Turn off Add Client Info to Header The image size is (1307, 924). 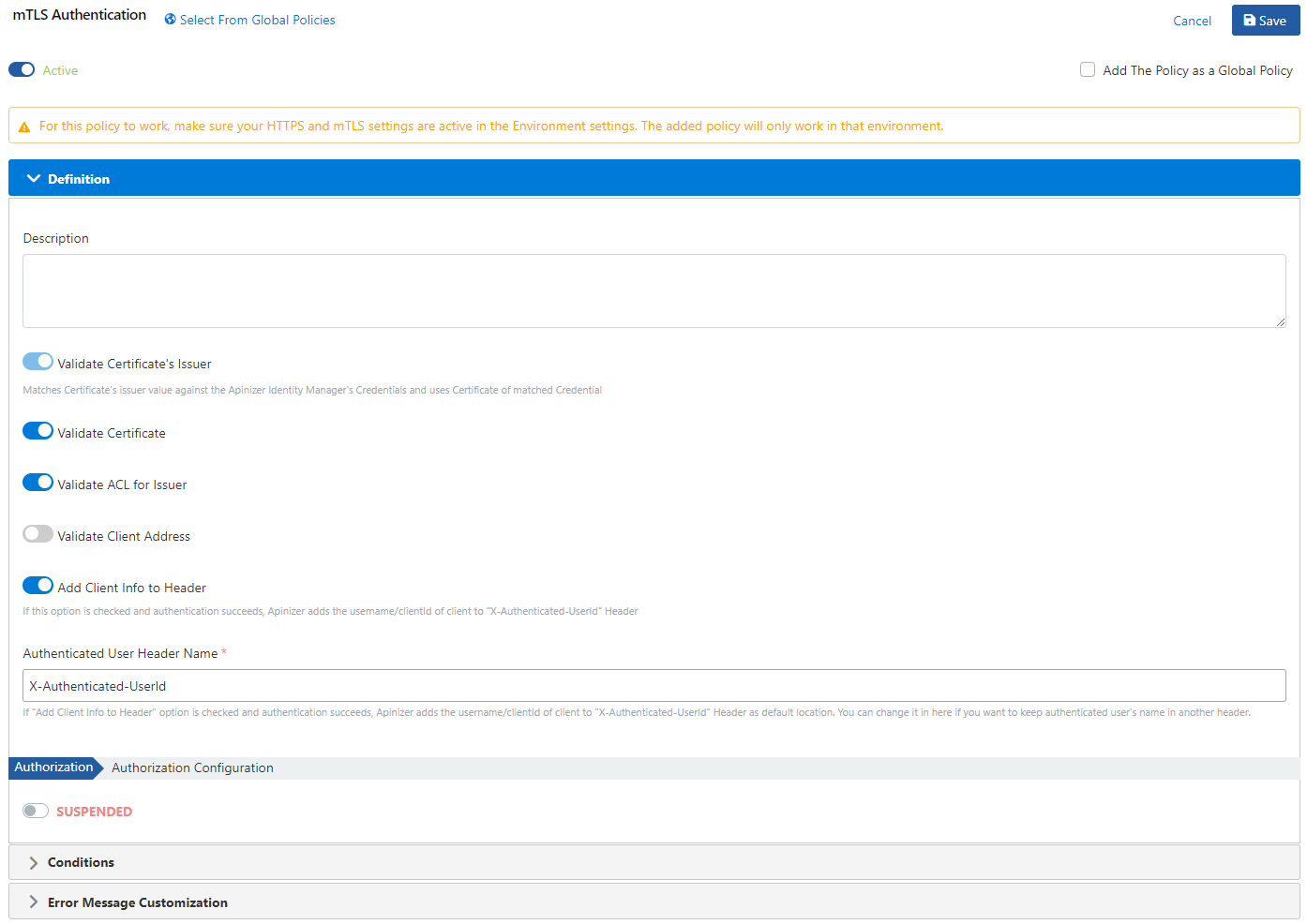38,585
